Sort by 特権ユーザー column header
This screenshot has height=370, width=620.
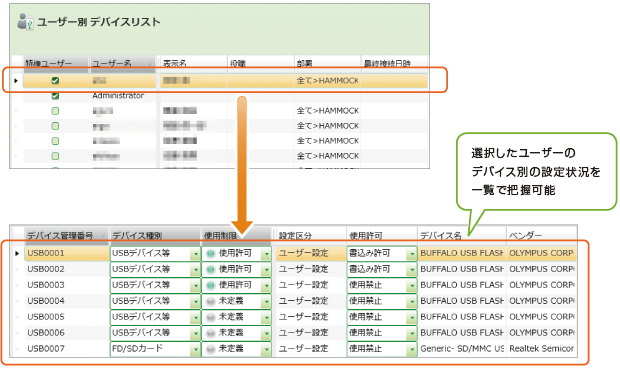[x=55, y=63]
